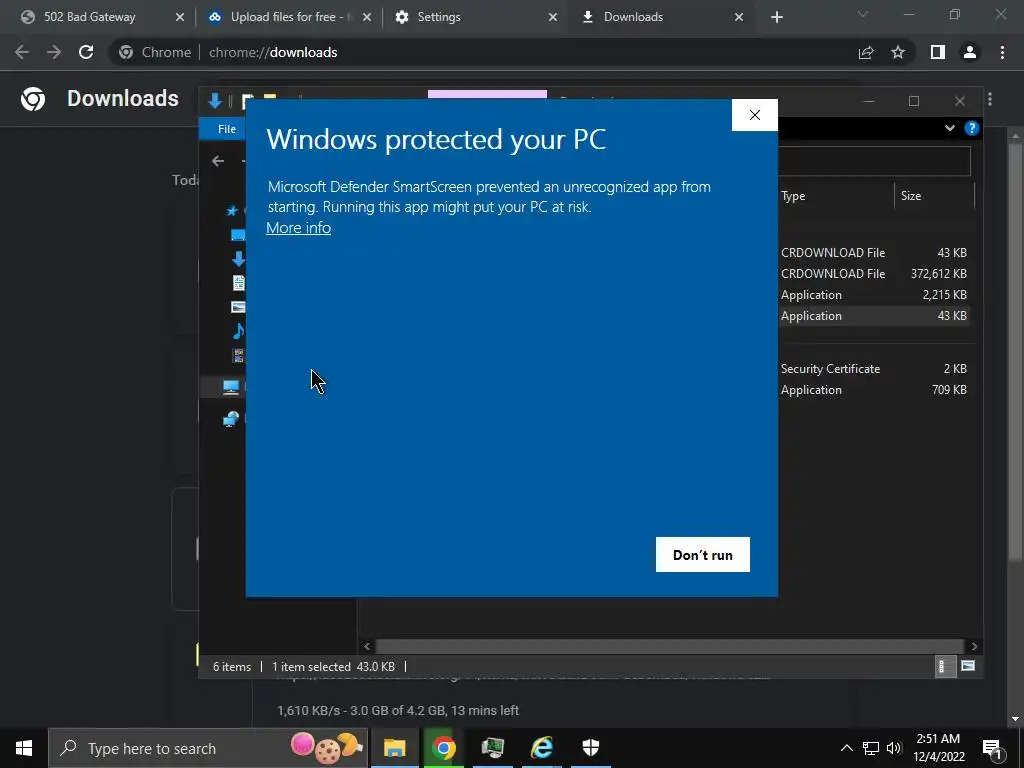Screen dimensions: 1024x768
Task: Open the Windows Start menu
Action: [24, 748]
